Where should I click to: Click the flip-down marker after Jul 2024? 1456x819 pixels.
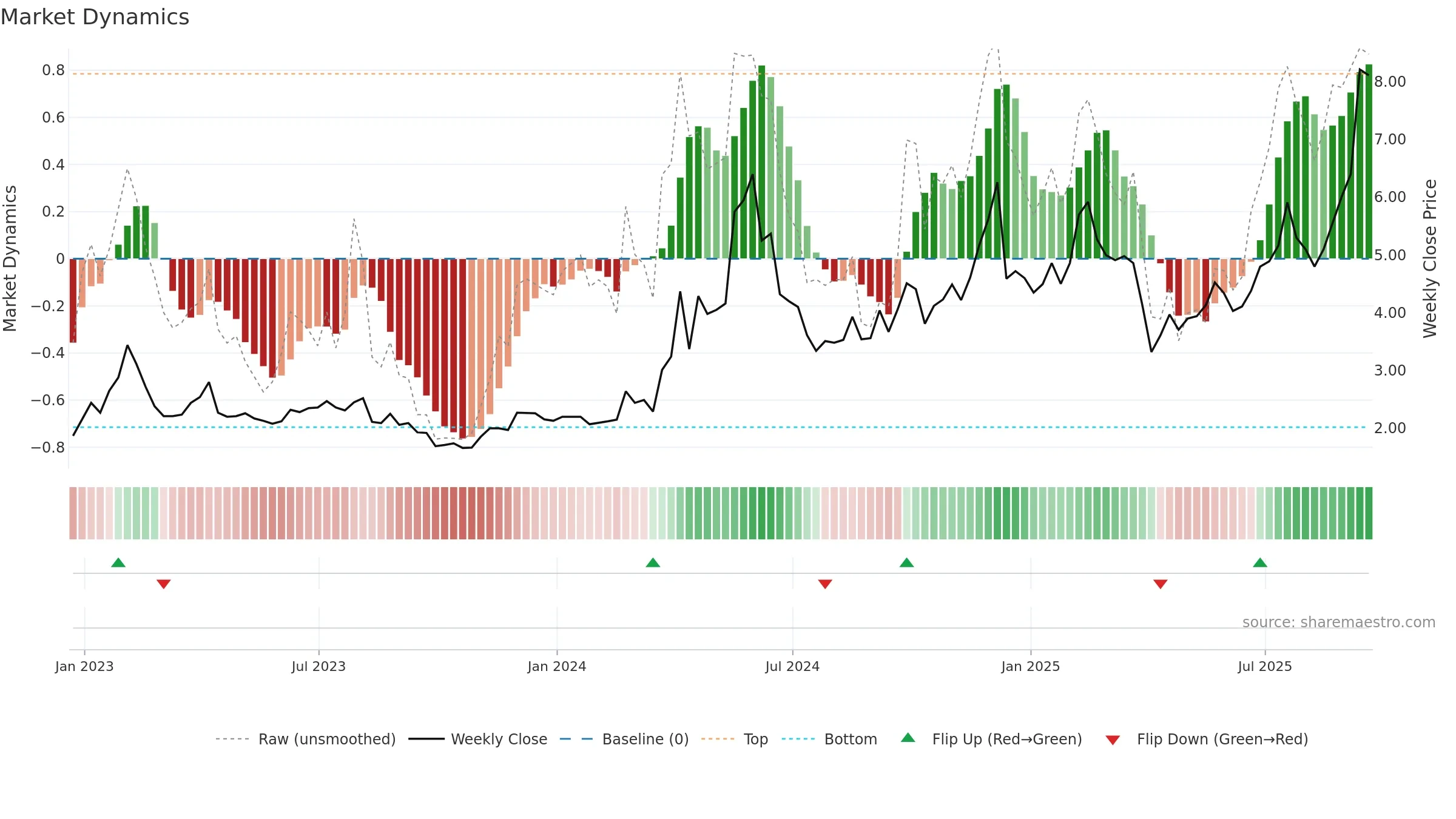(825, 584)
